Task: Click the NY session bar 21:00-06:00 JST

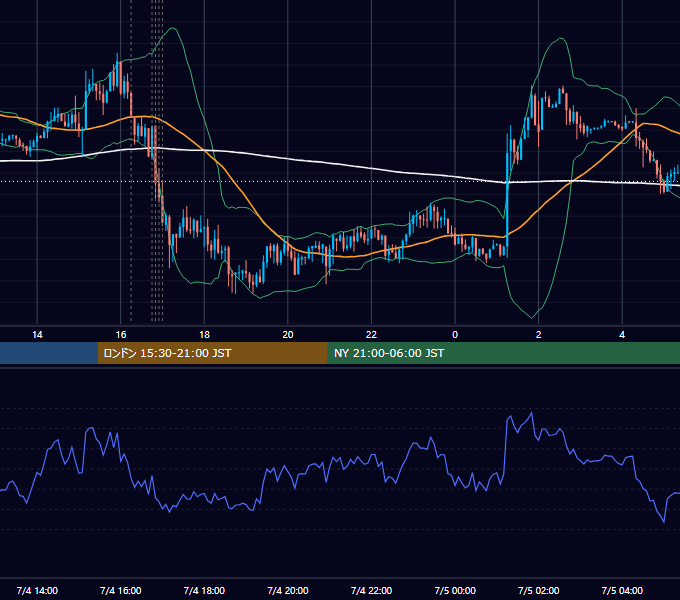Action: [503, 353]
